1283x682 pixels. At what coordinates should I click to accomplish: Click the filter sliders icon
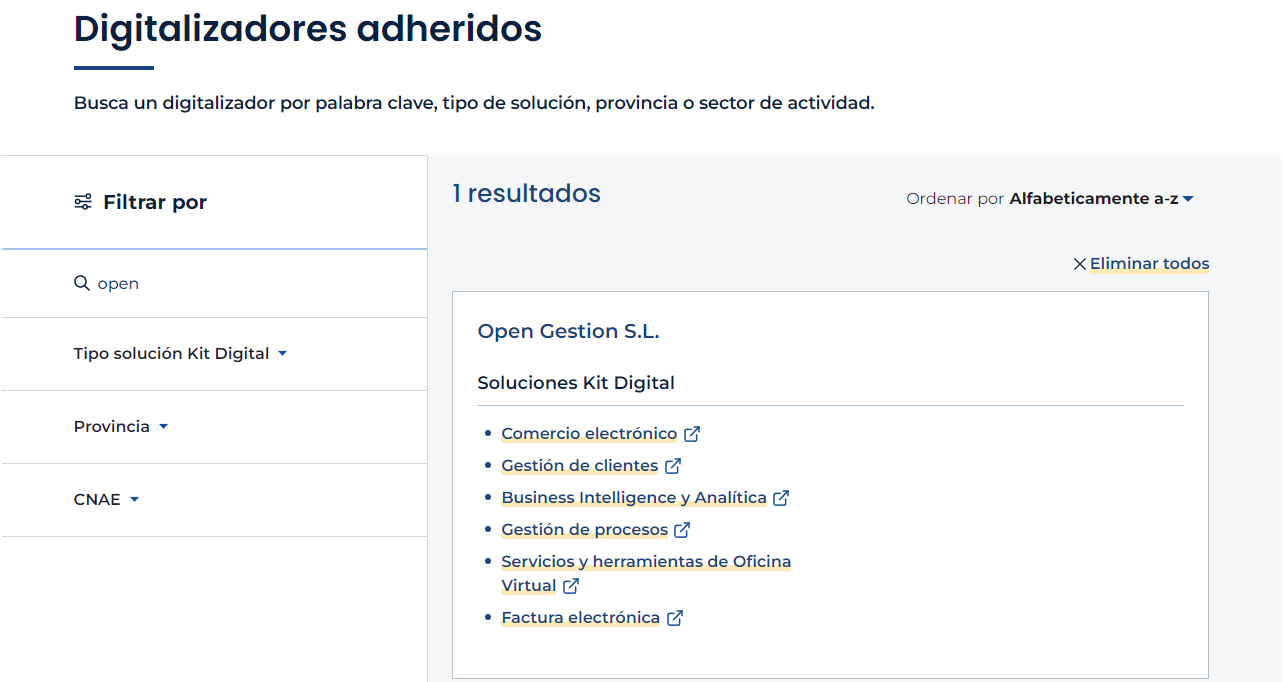pos(83,202)
